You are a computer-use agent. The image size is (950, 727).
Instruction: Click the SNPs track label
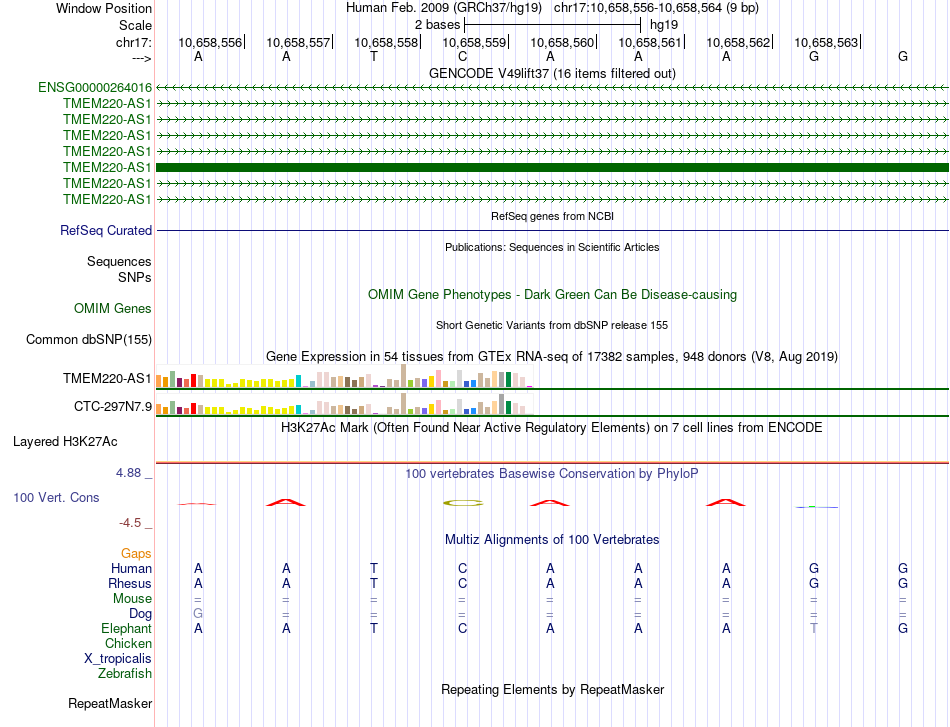click(x=135, y=277)
